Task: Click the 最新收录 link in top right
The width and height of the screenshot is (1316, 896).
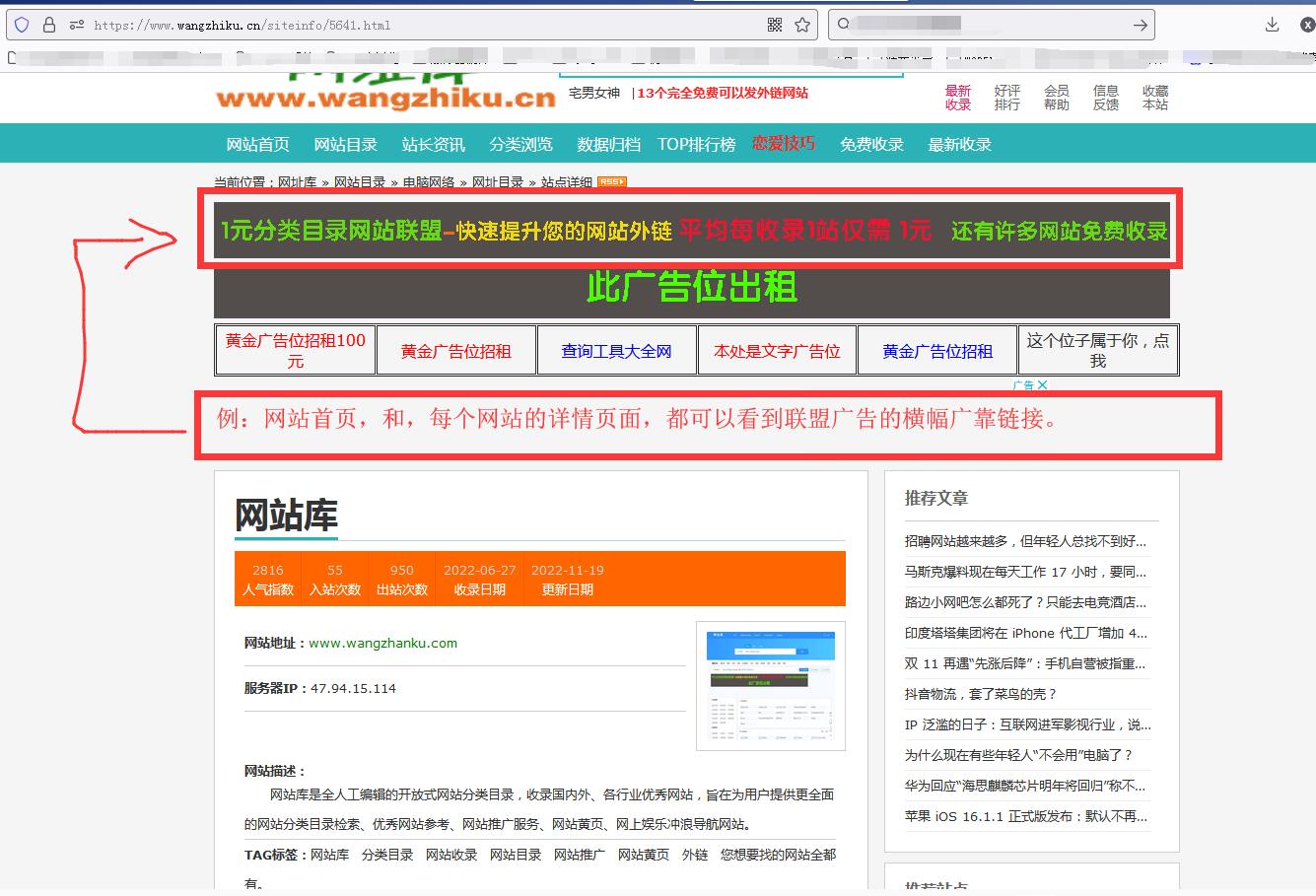Action: point(957,98)
